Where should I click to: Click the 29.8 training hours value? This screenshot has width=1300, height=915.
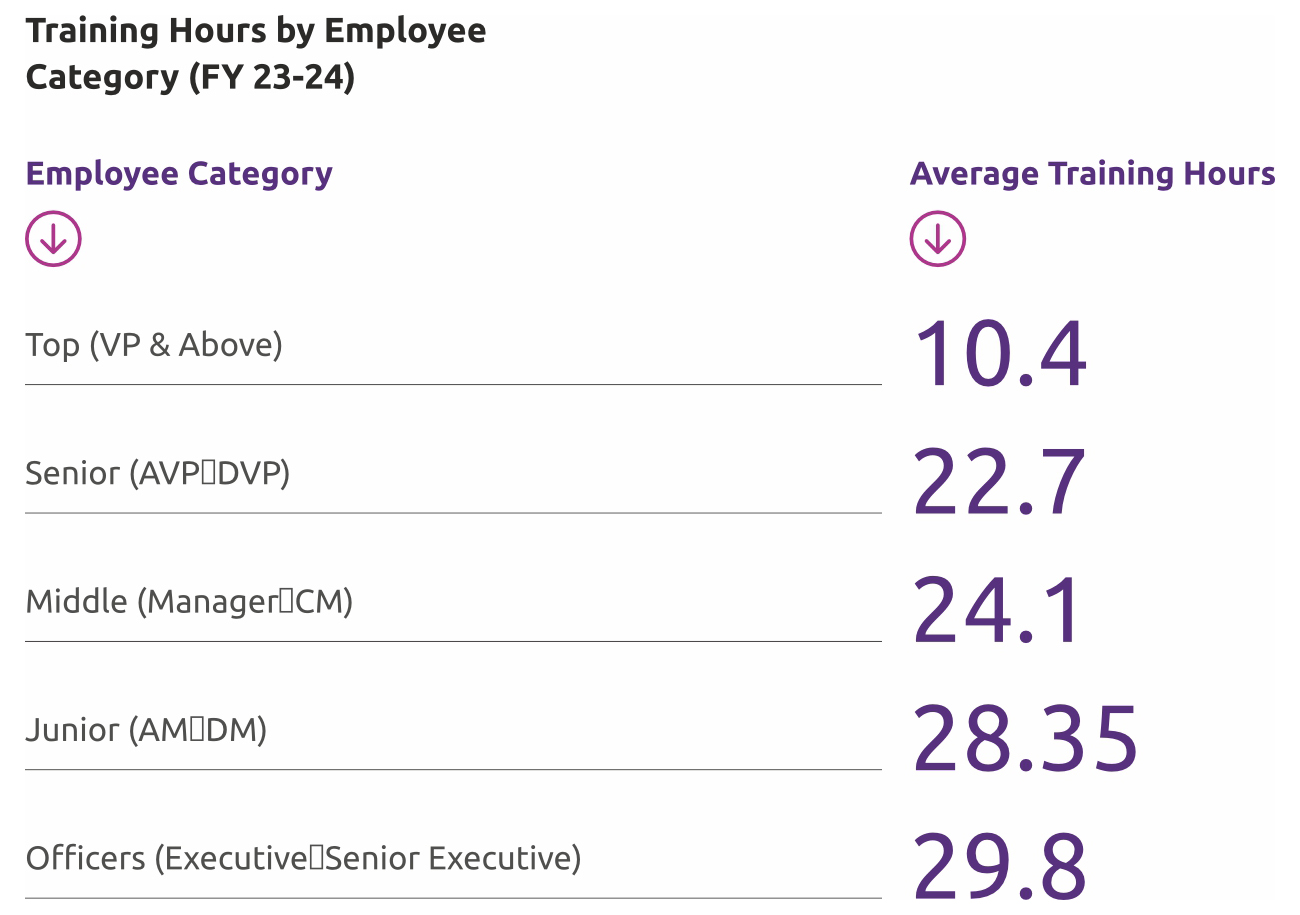999,866
